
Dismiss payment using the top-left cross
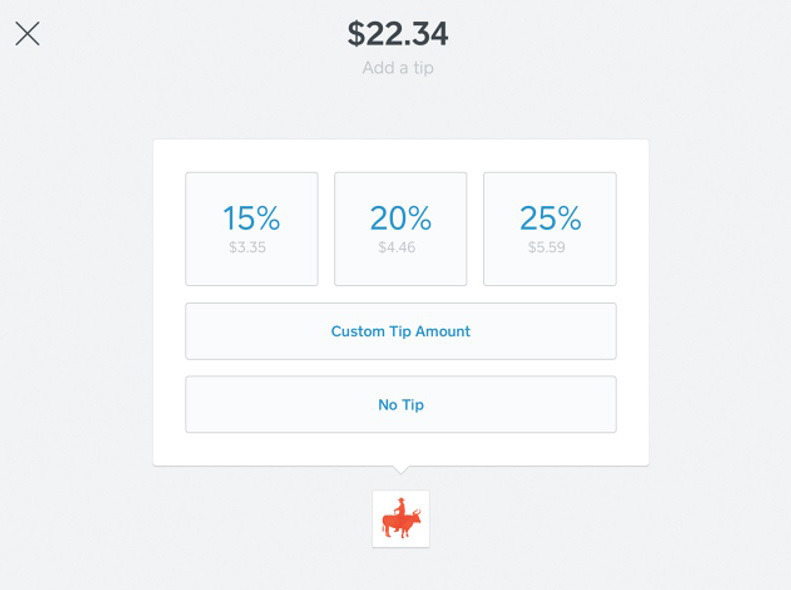pyautogui.click(x=27, y=34)
